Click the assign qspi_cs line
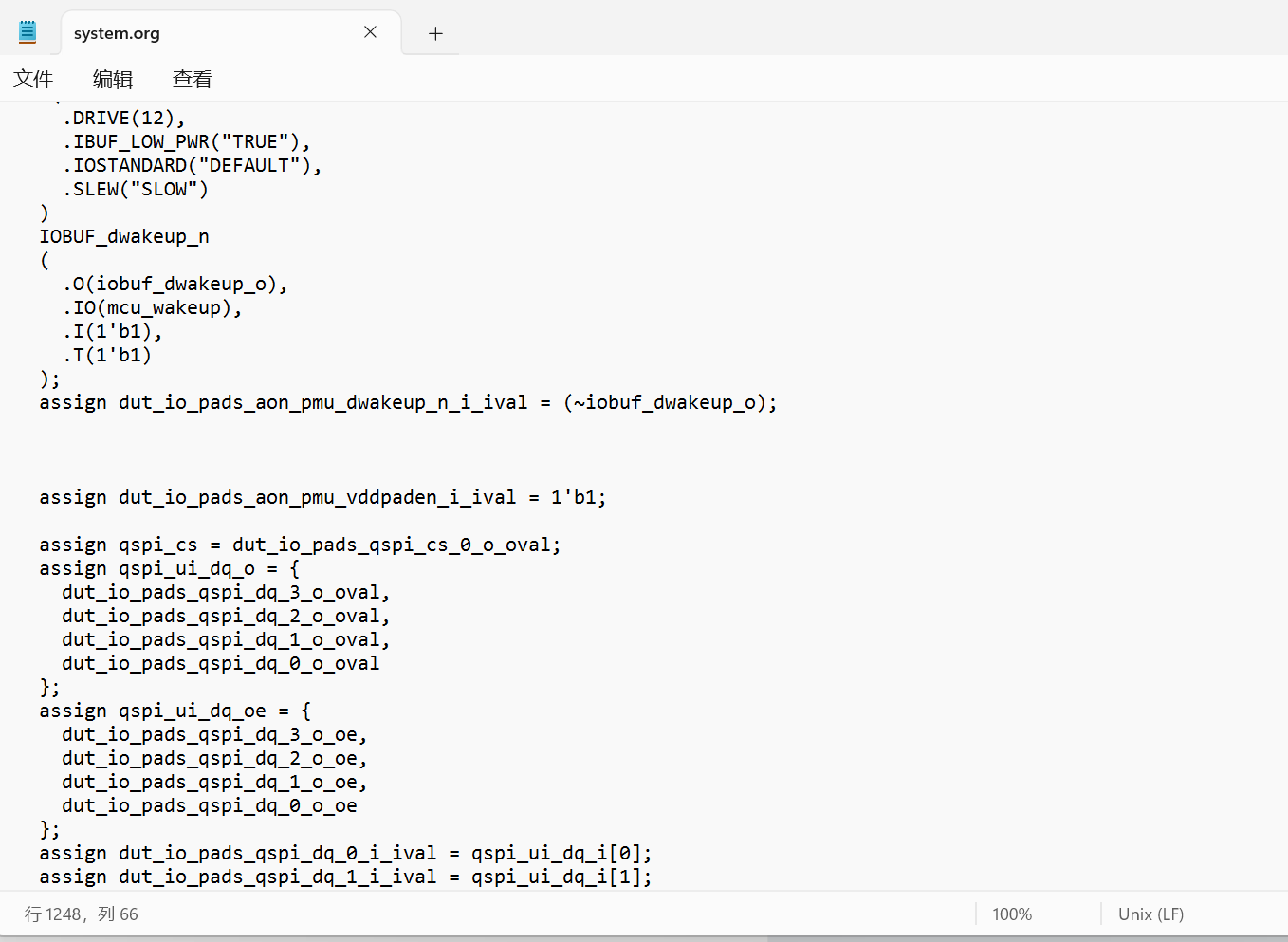 click(301, 545)
